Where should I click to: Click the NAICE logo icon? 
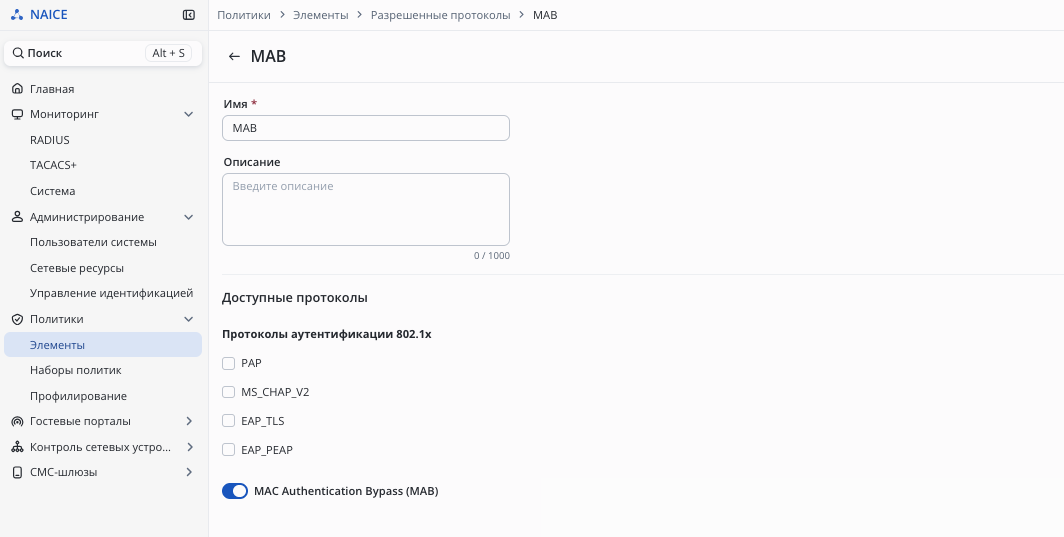[16, 15]
